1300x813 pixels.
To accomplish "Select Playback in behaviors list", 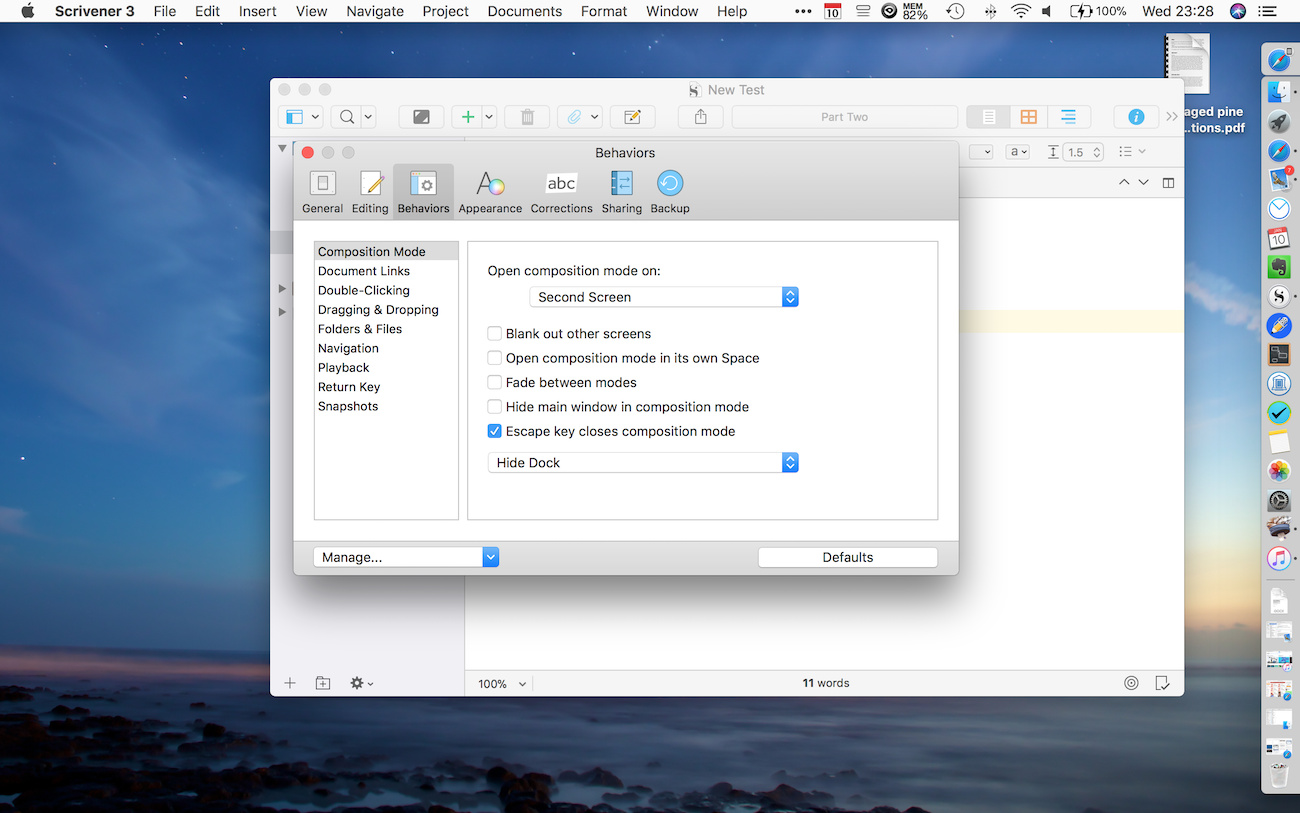I will [386, 368].
